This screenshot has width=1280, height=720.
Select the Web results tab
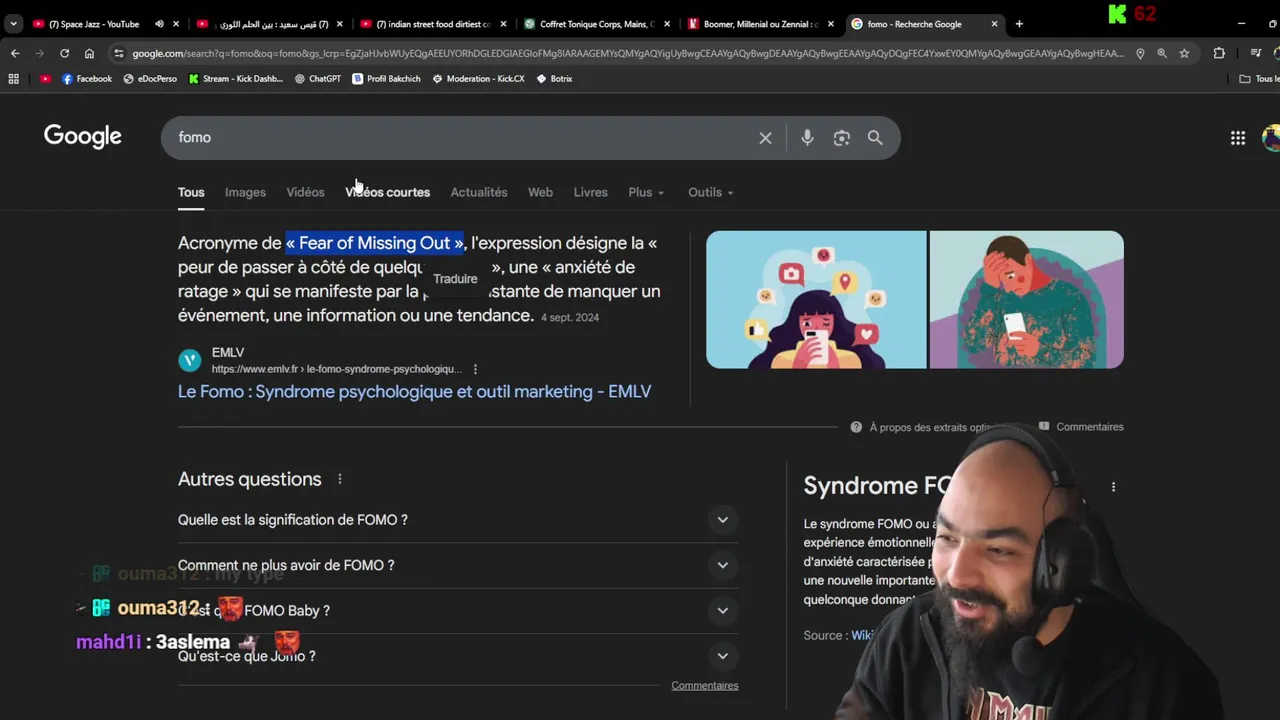click(x=540, y=192)
